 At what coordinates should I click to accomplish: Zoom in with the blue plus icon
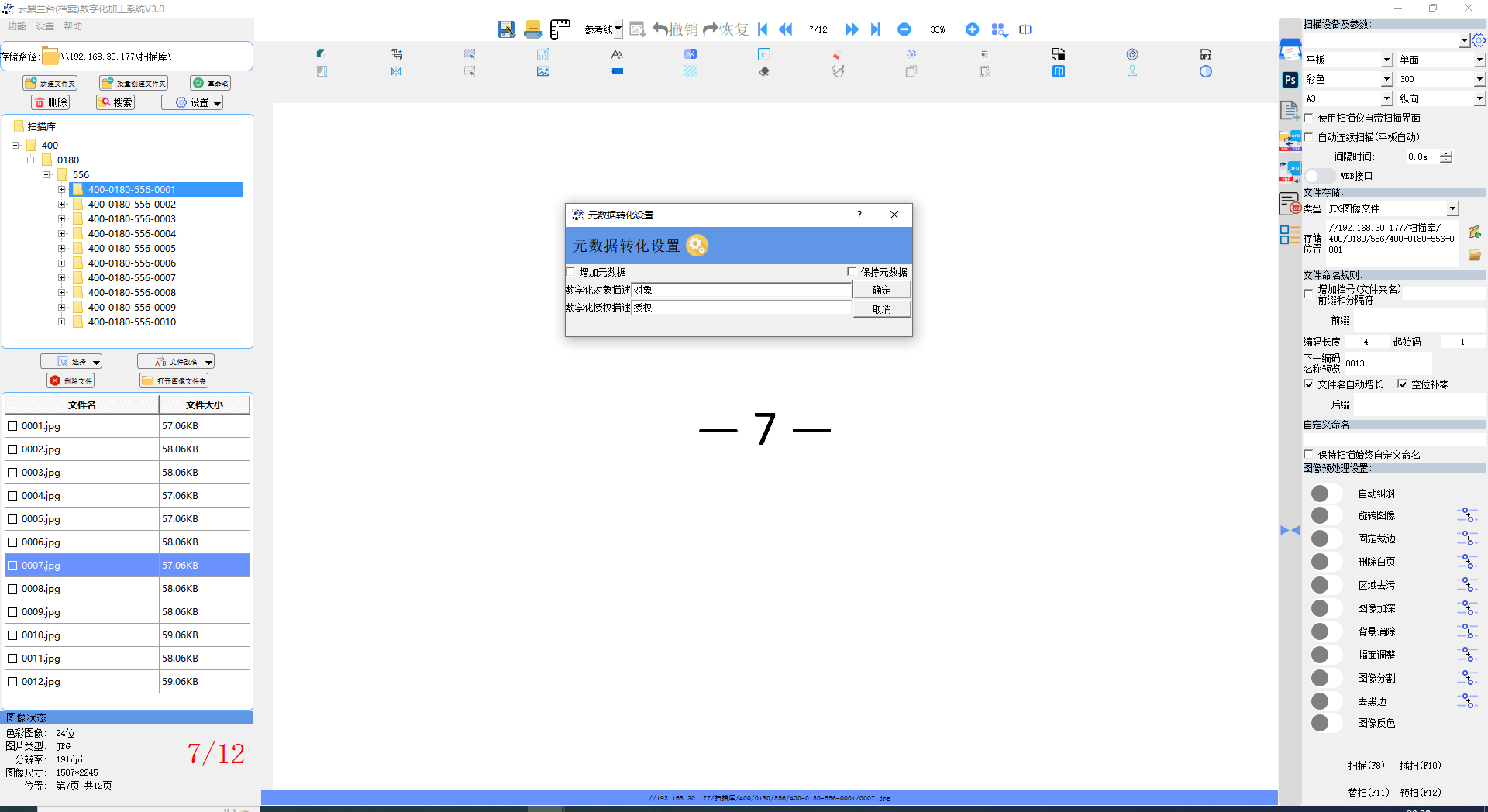tap(972, 29)
